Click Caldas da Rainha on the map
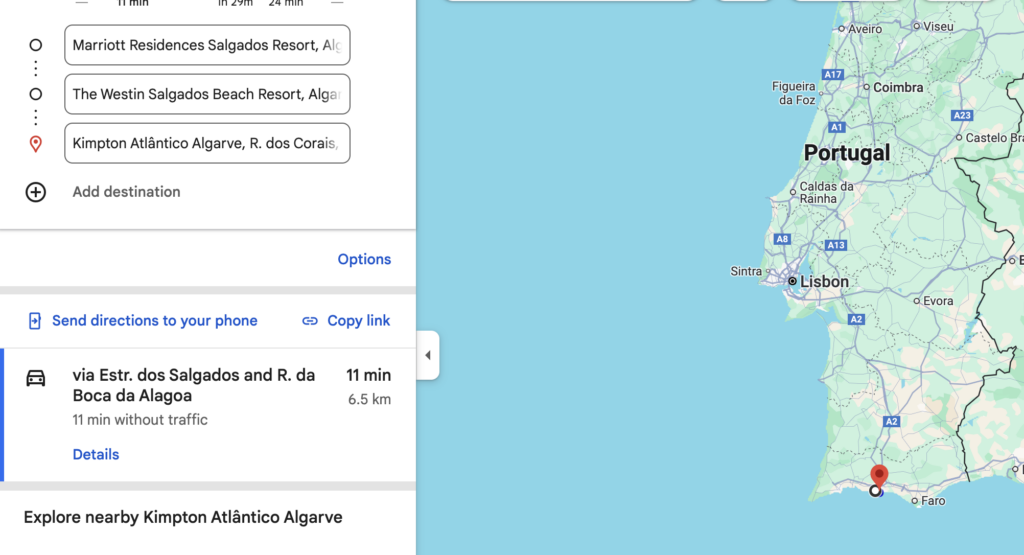1024x555 pixels. [x=826, y=193]
